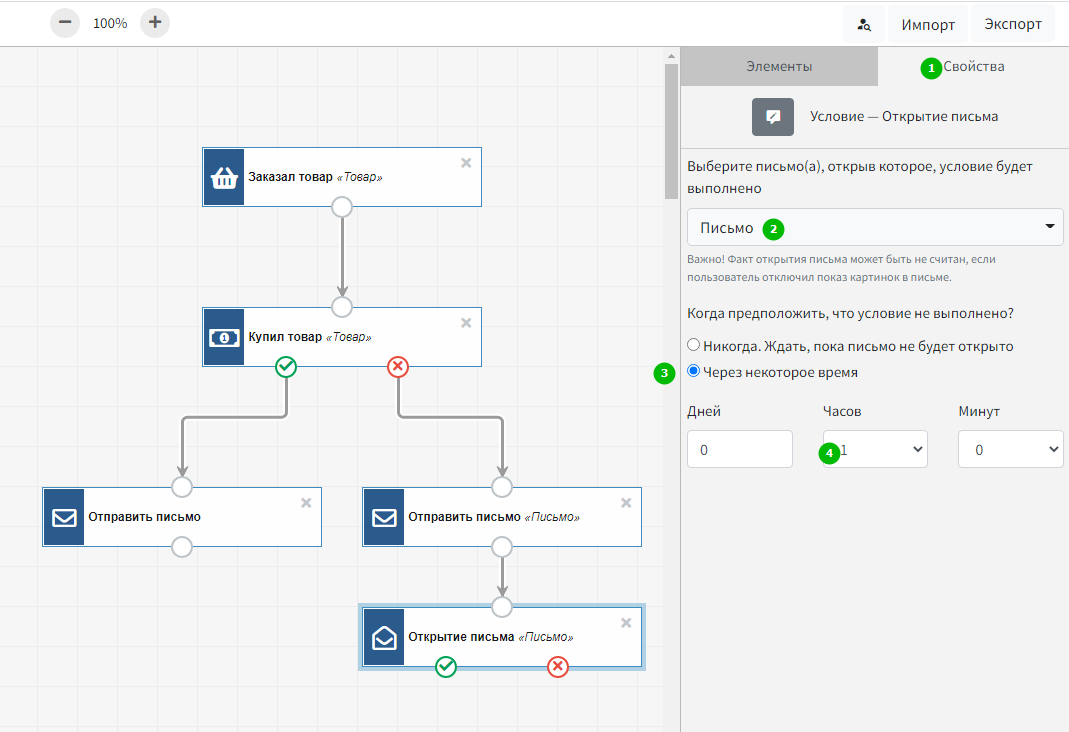
Task: Switch to the «Элементы» tab
Action: click(779, 67)
